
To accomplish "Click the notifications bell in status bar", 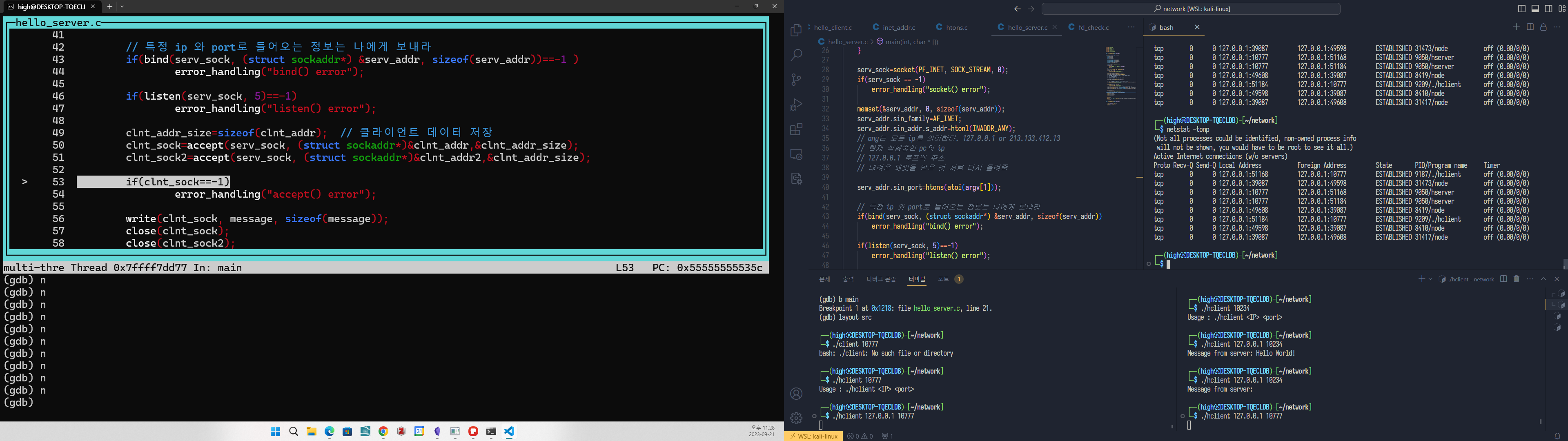I will pos(1557,436).
